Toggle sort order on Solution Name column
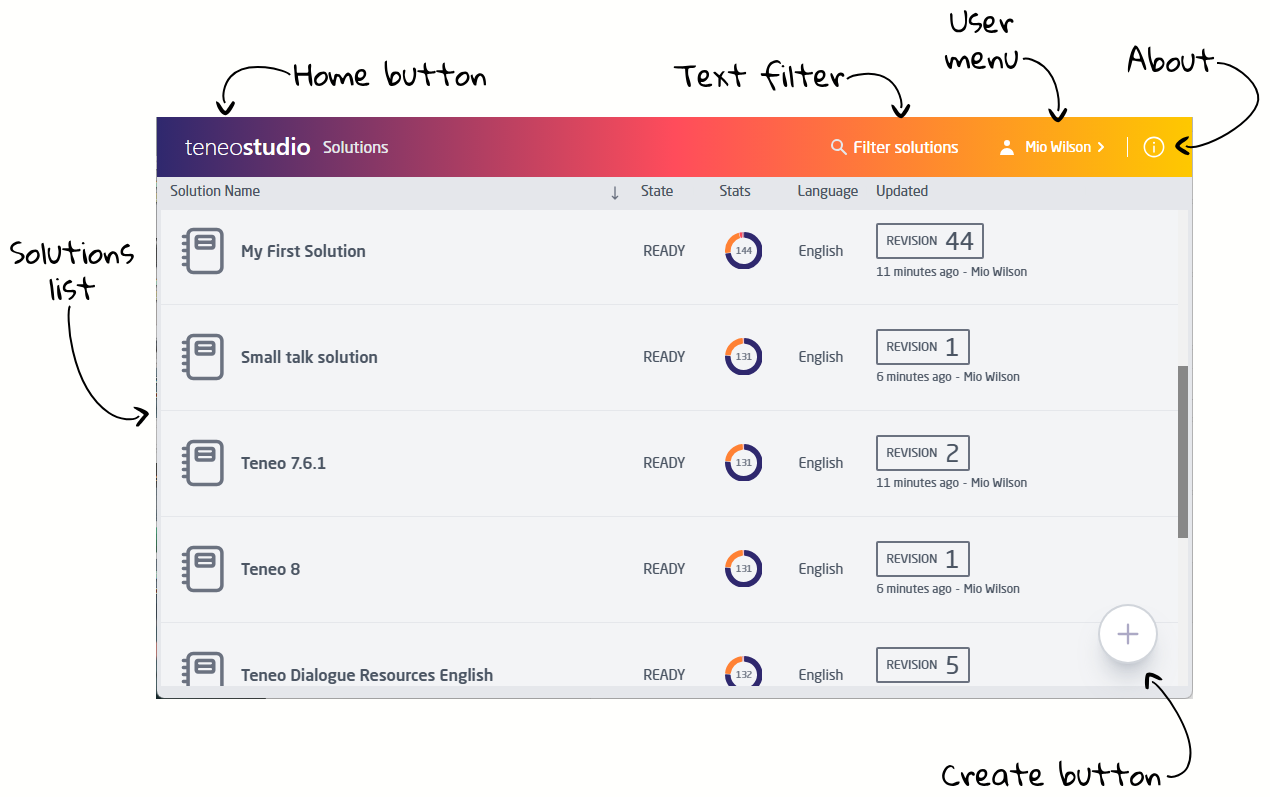The height and width of the screenshot is (797, 1270). coord(614,191)
